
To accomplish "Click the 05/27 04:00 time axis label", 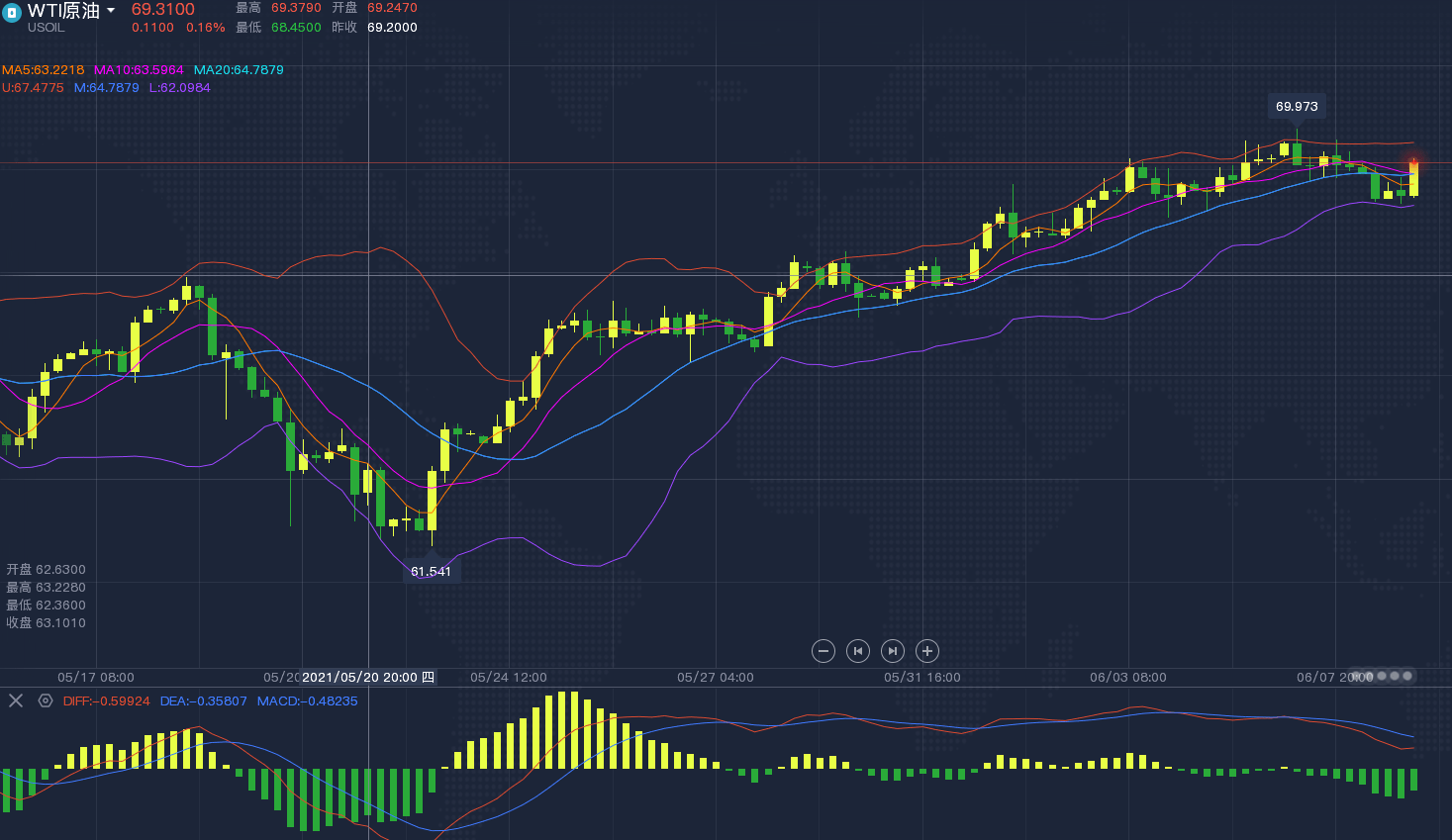I will 716,678.
